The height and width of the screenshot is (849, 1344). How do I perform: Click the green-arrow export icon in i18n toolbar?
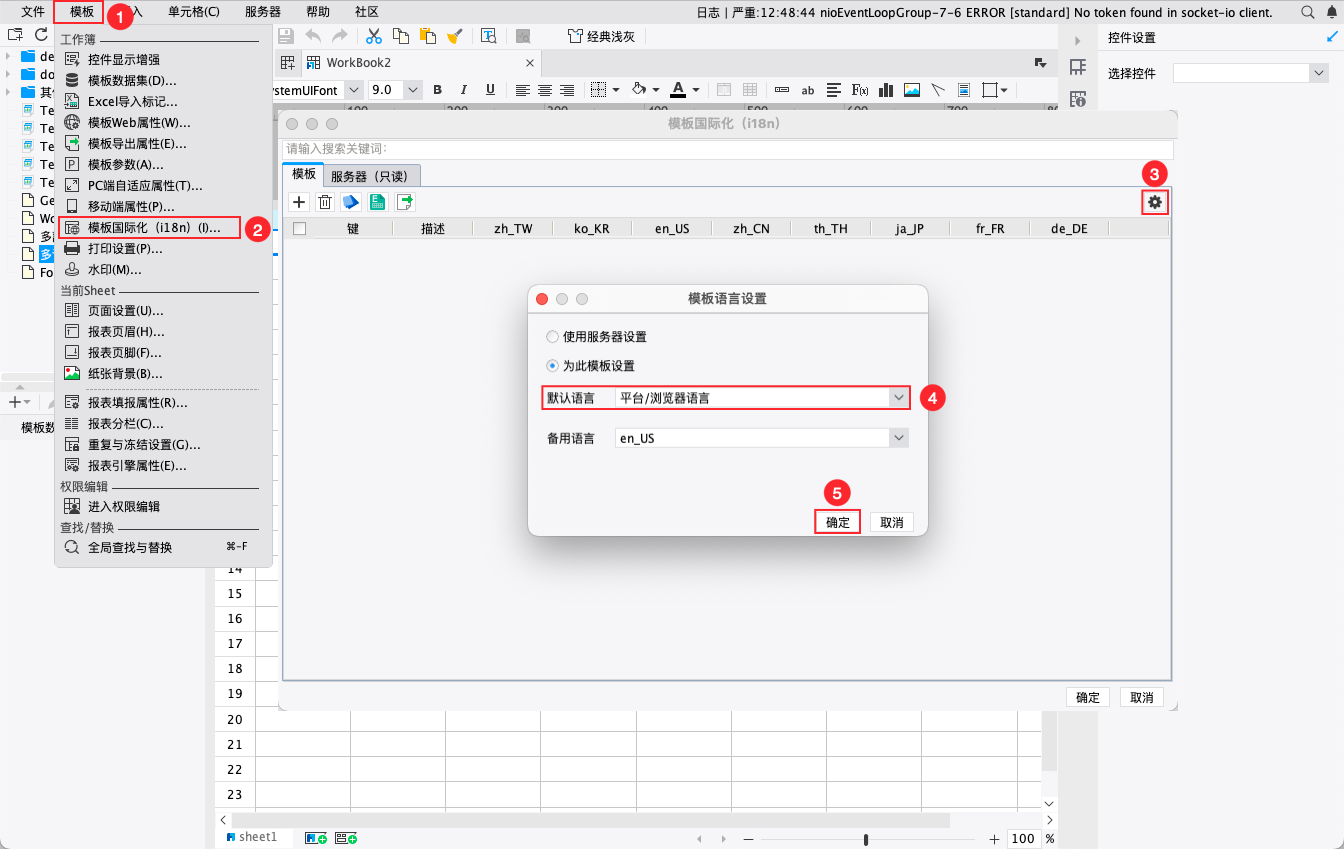(405, 202)
